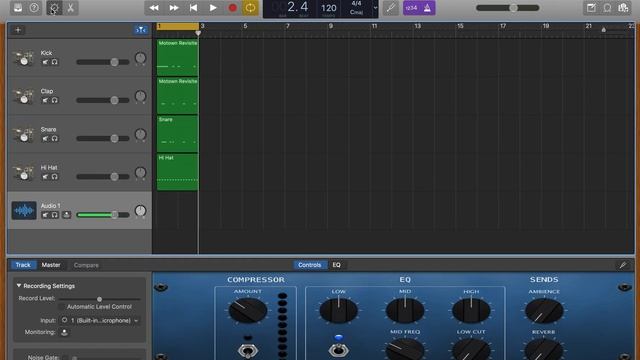
Task: Click the Audio 1 track volume slider
Action: pos(103,215)
